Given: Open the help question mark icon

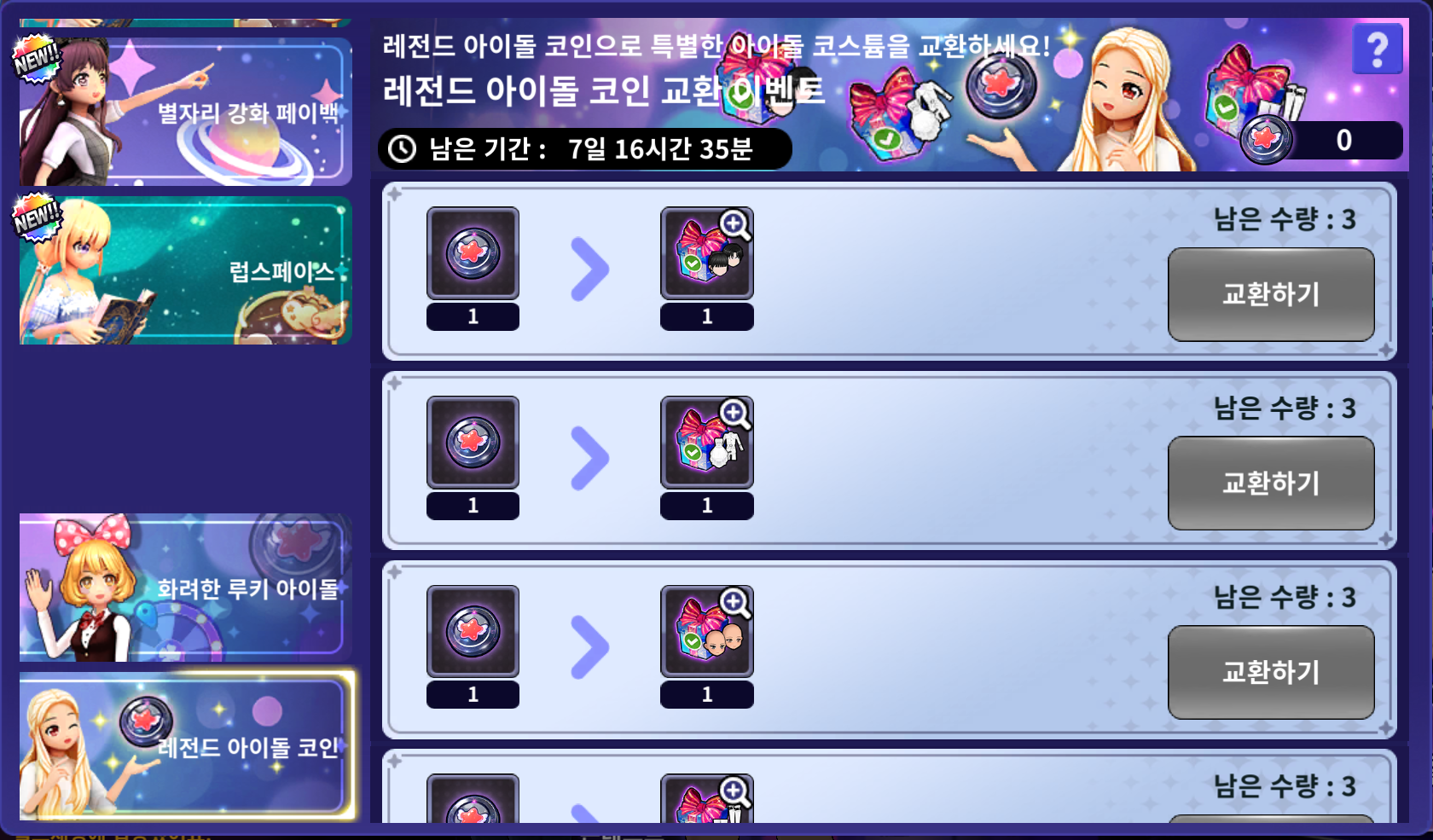Looking at the screenshot, I should 1377,49.
